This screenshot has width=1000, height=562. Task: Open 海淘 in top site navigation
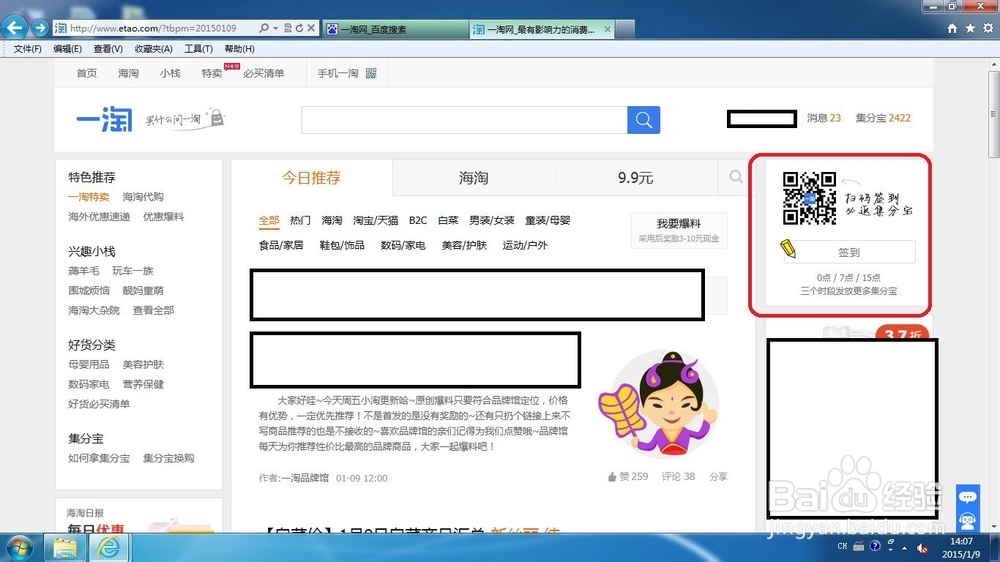point(128,73)
